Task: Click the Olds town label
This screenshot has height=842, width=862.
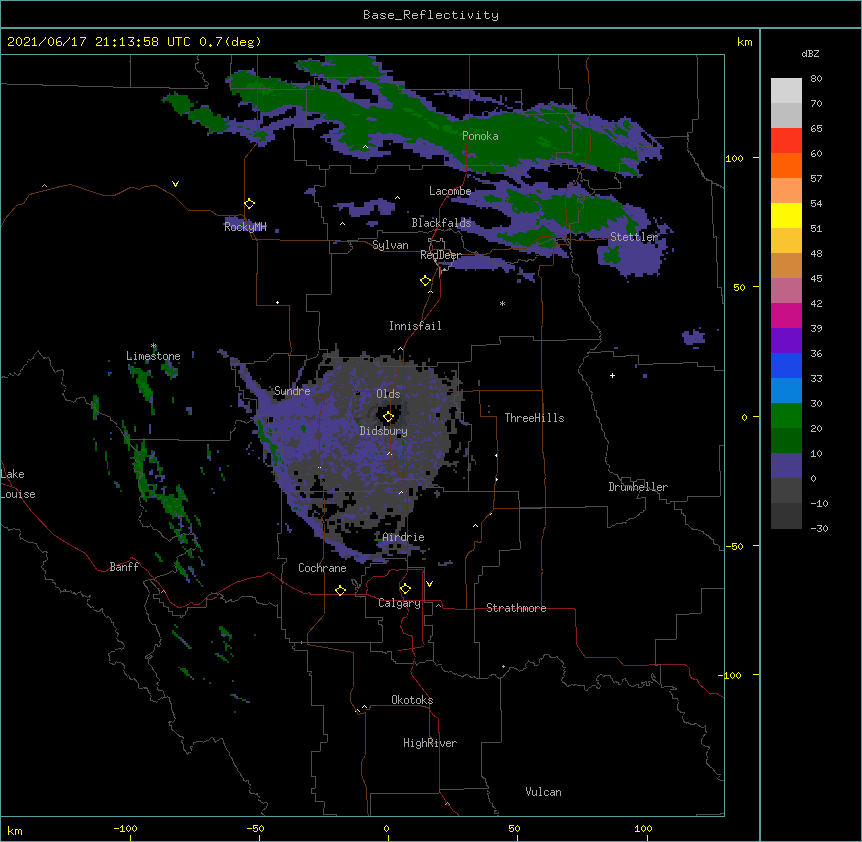Action: [x=388, y=394]
